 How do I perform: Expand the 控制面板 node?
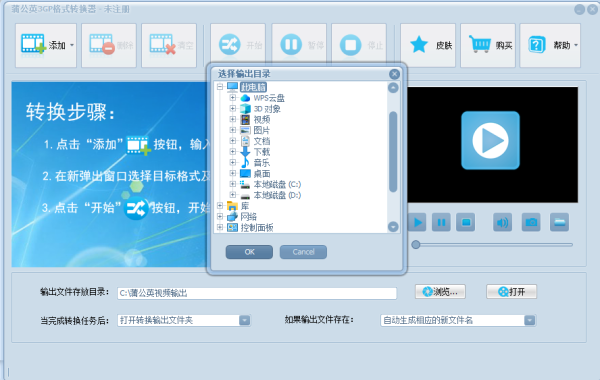click(x=220, y=227)
